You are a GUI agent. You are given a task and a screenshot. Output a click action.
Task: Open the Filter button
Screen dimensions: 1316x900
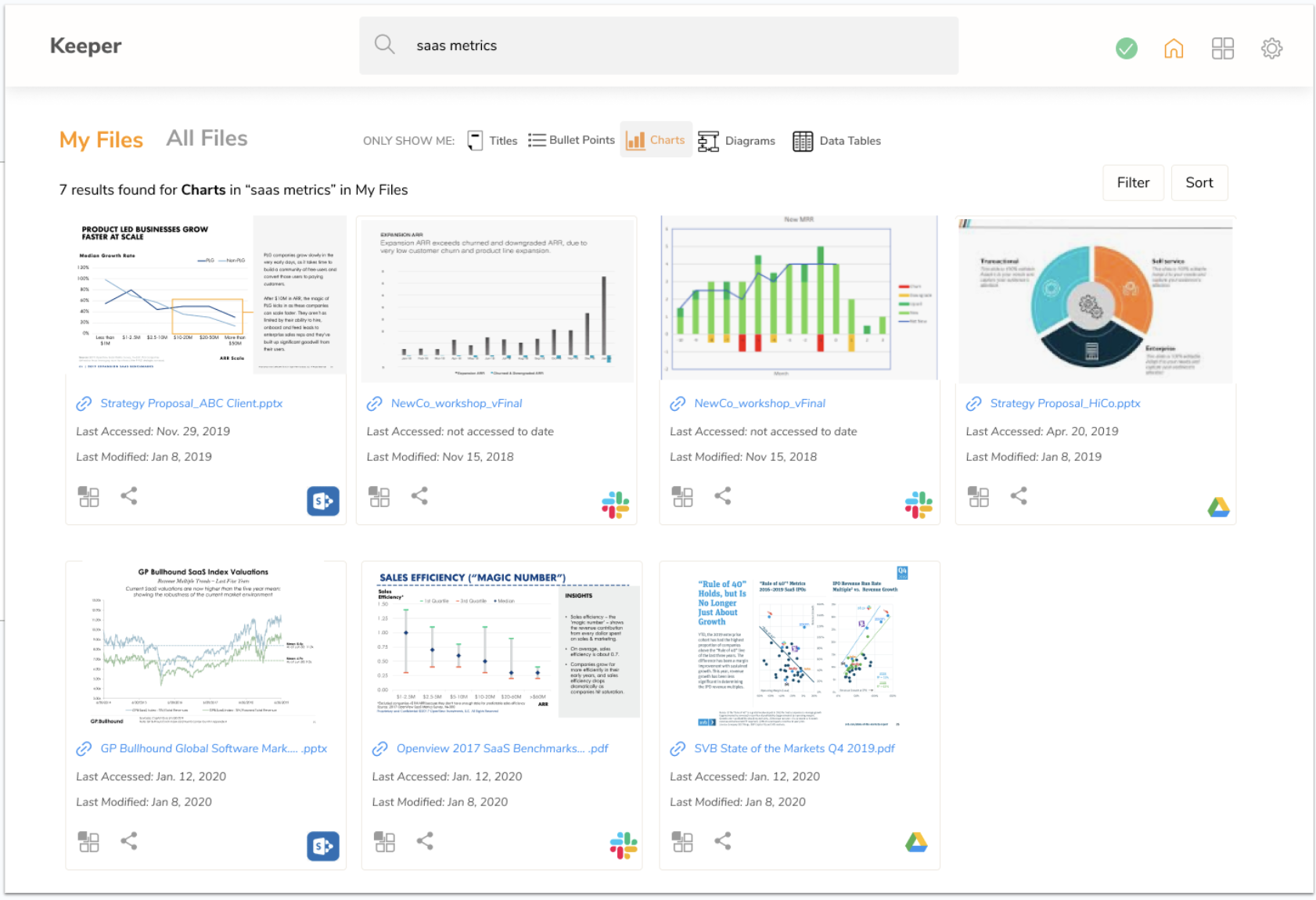coord(1133,182)
